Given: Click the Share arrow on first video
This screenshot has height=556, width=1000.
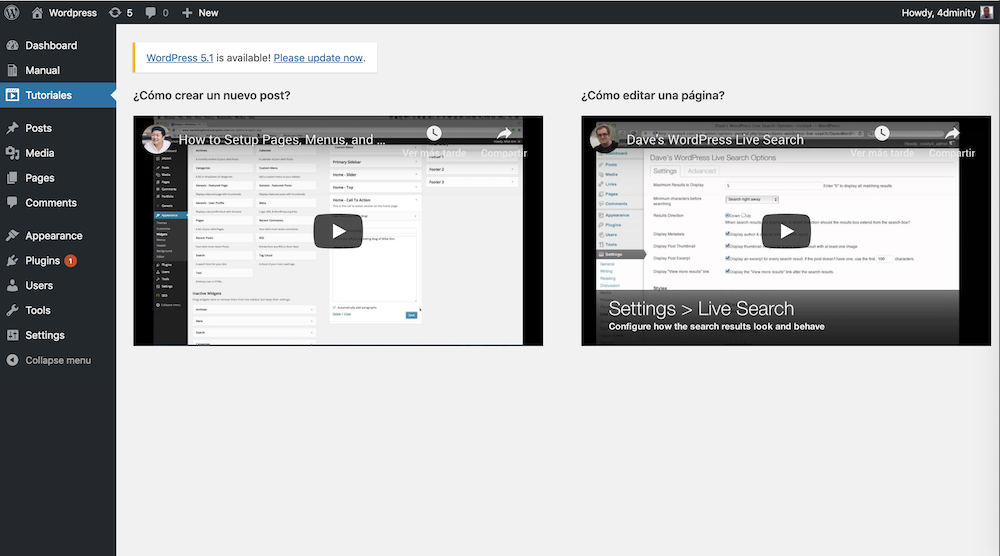Looking at the screenshot, I should click(504, 135).
